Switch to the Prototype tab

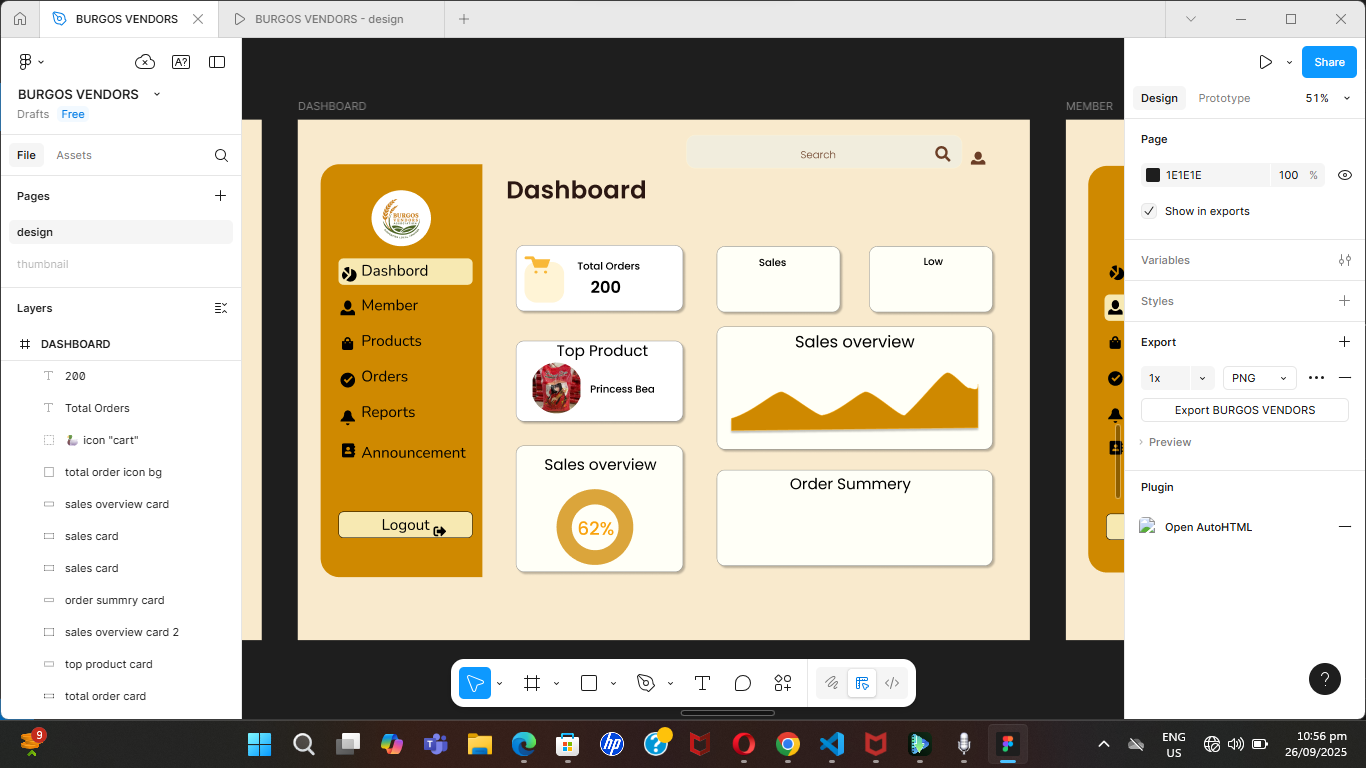[1224, 98]
